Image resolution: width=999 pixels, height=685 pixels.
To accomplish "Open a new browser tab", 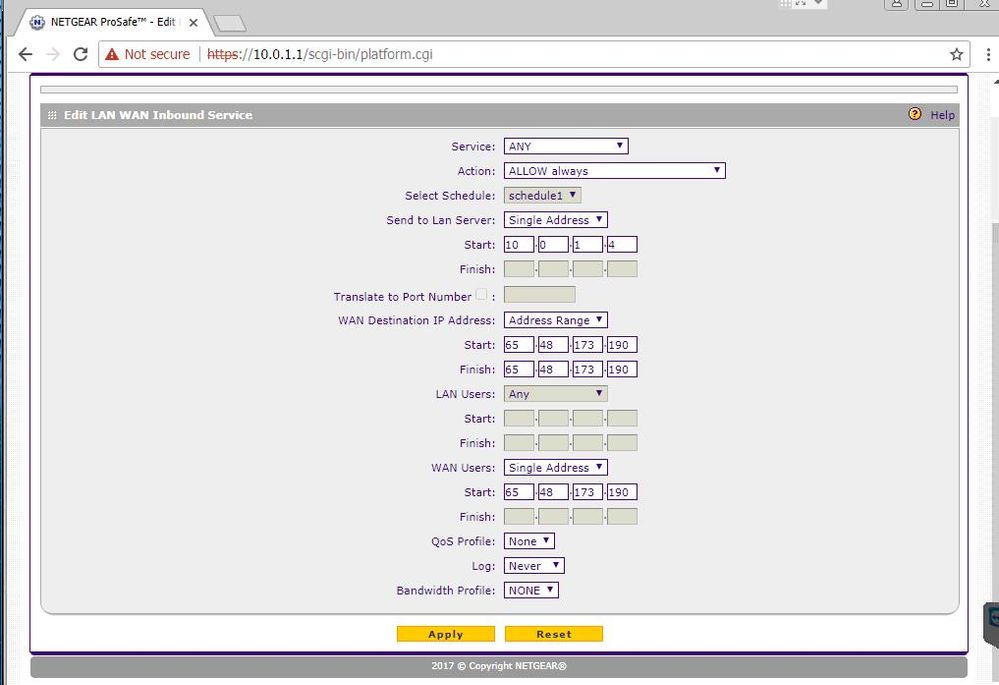I will click(229, 23).
